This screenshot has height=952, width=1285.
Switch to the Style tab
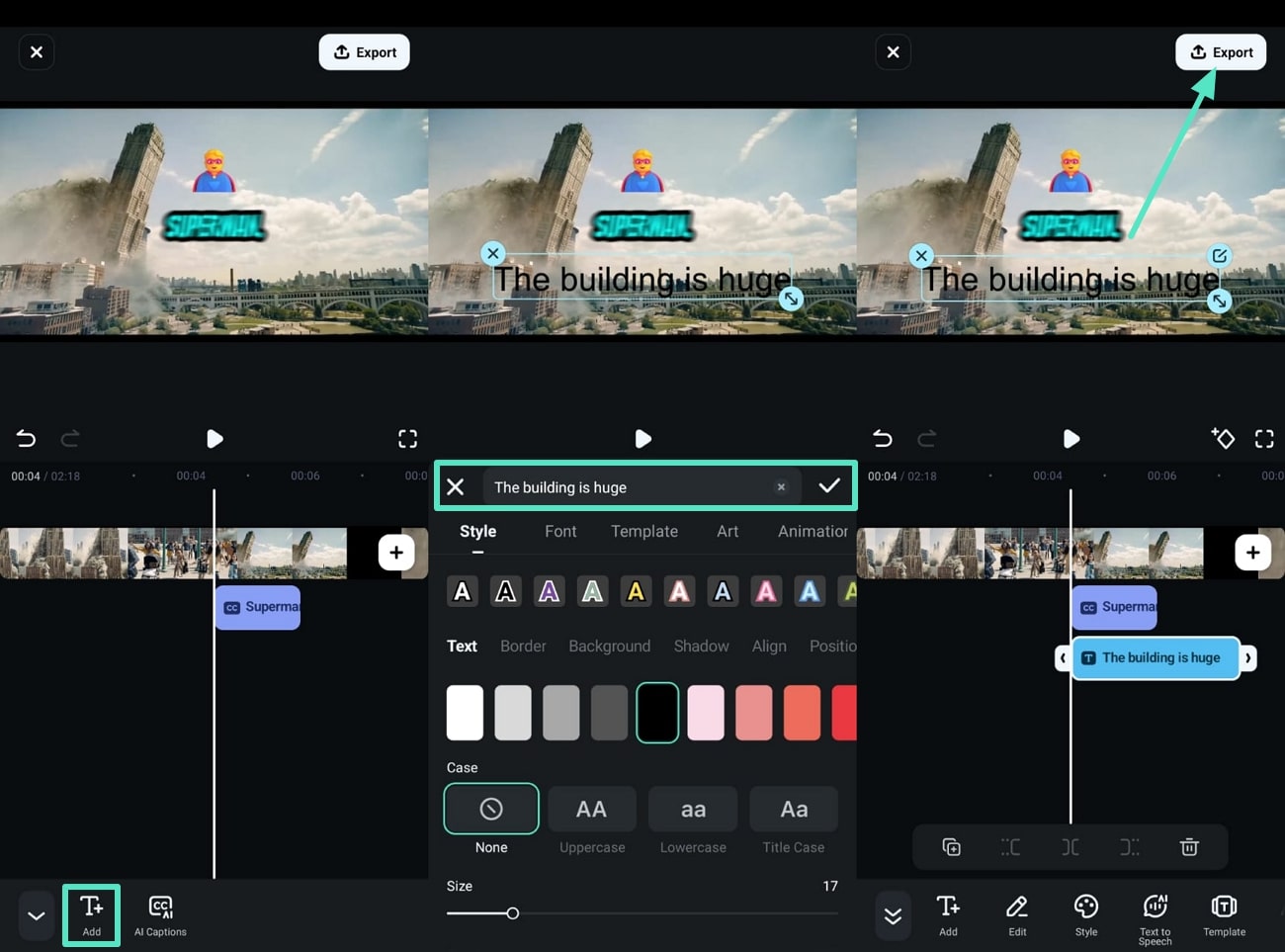pyautogui.click(x=478, y=532)
